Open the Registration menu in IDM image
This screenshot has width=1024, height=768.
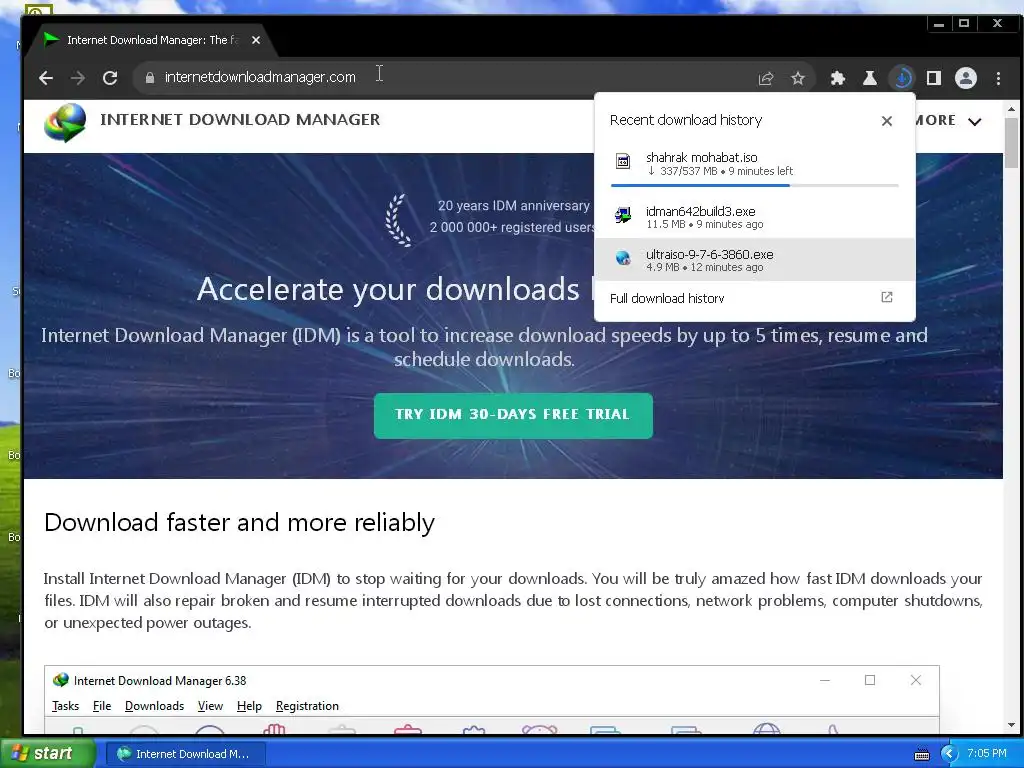click(307, 706)
